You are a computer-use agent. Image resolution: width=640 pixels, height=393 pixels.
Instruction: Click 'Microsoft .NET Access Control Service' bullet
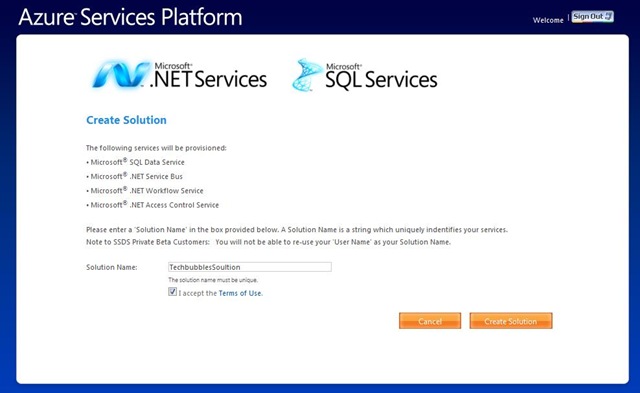(152, 205)
